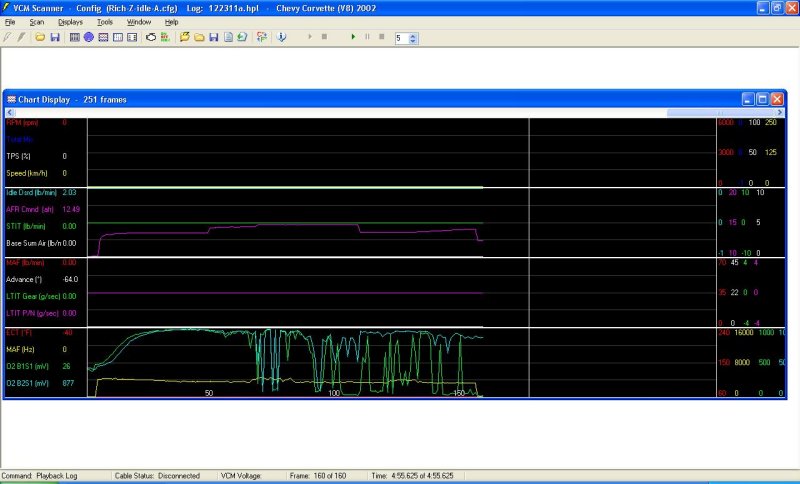This screenshot has width=800, height=484.
Task: Click the AFR Cmnd label
Action: point(30,210)
